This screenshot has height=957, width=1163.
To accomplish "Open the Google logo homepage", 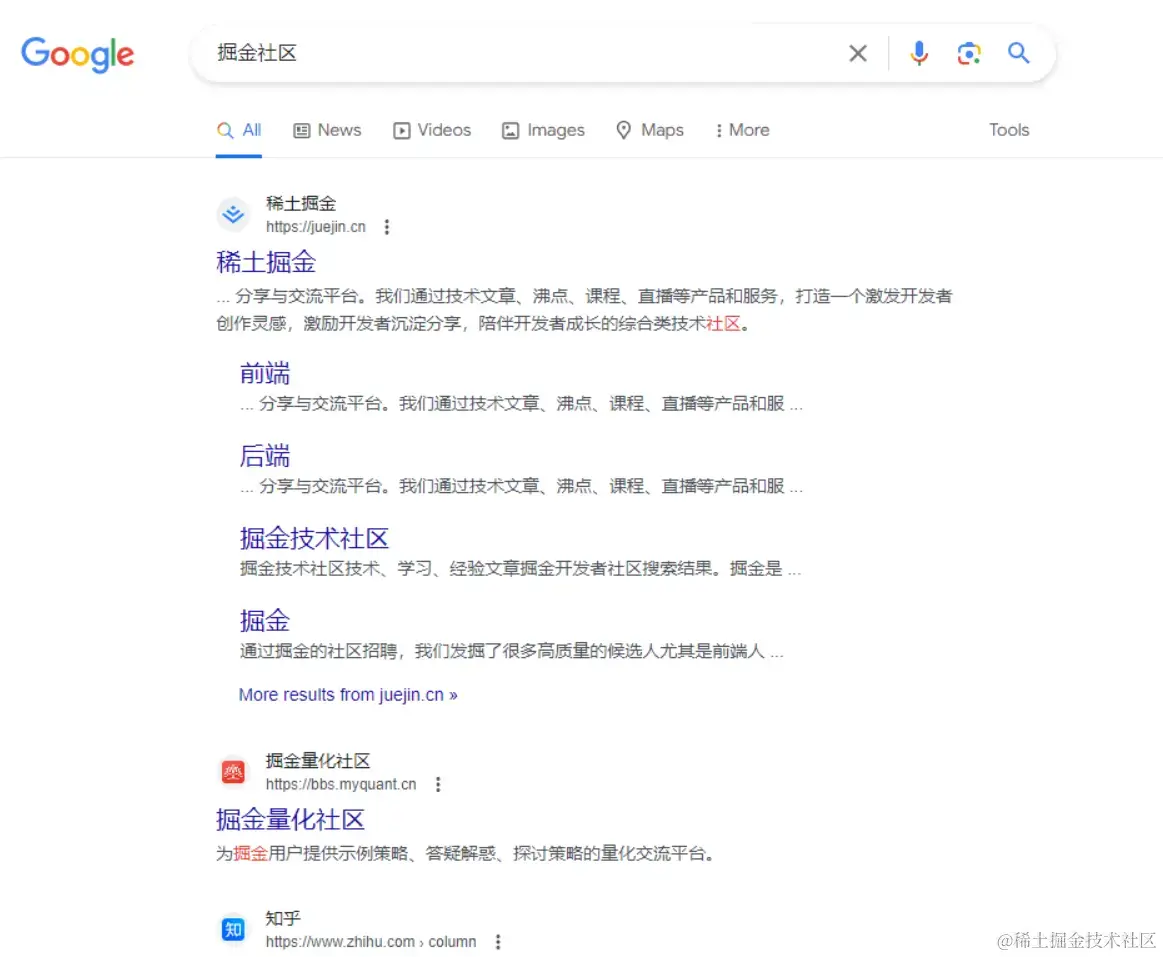I will [x=77, y=54].
